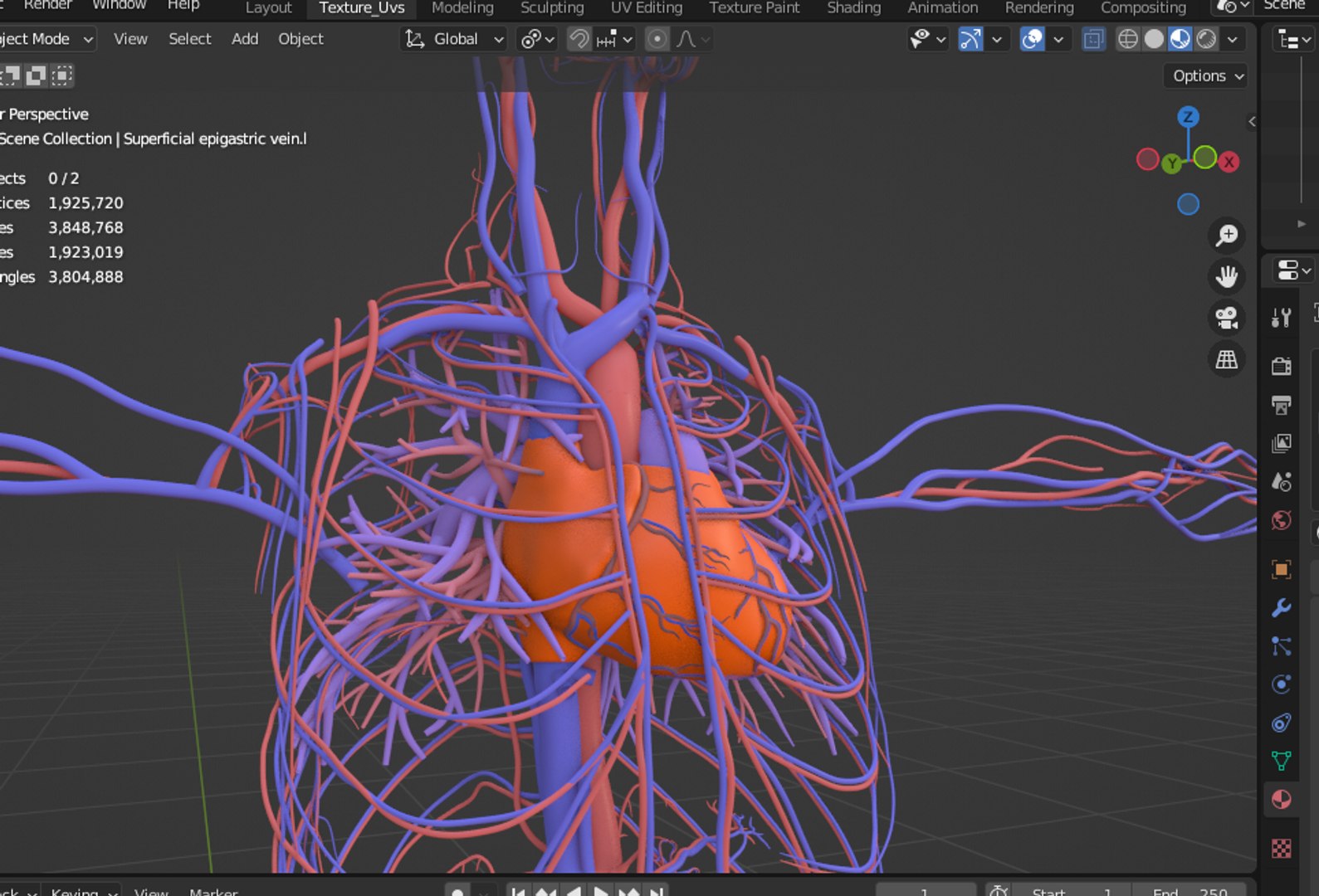Click the hand pan view icon
The width and height of the screenshot is (1319, 896).
(x=1226, y=276)
